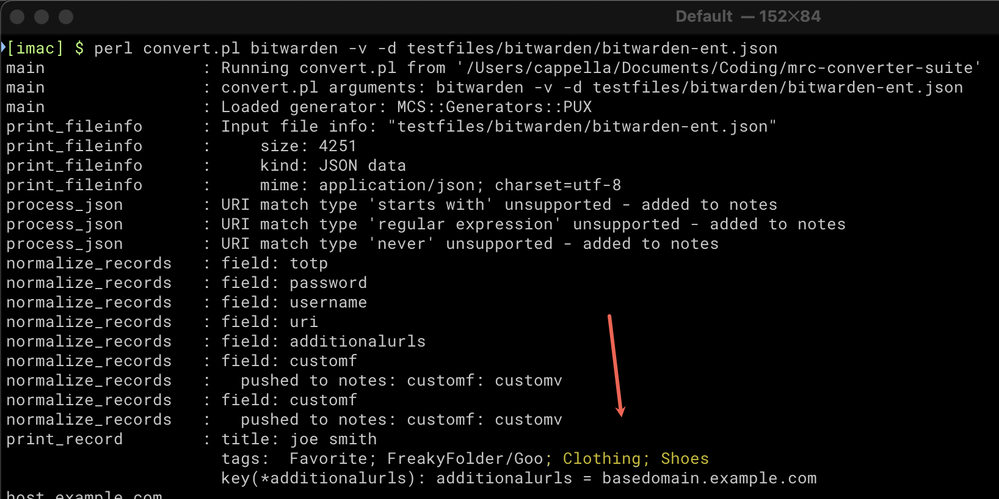Click the "Default — 152×84" window title
Viewport: 999px width, 499px height.
point(745,17)
